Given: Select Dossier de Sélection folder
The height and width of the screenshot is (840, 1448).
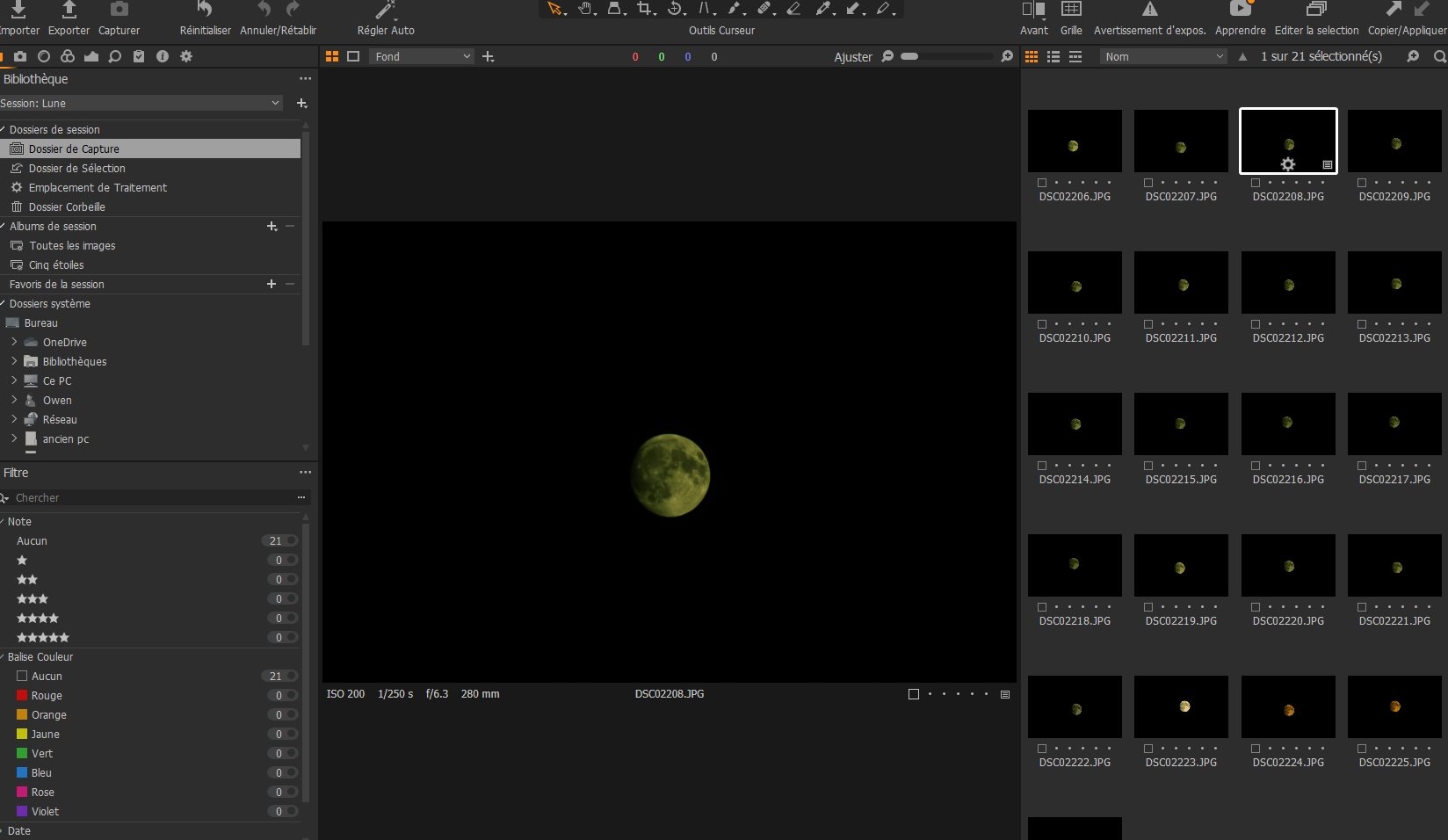Looking at the screenshot, I should 77,169.
